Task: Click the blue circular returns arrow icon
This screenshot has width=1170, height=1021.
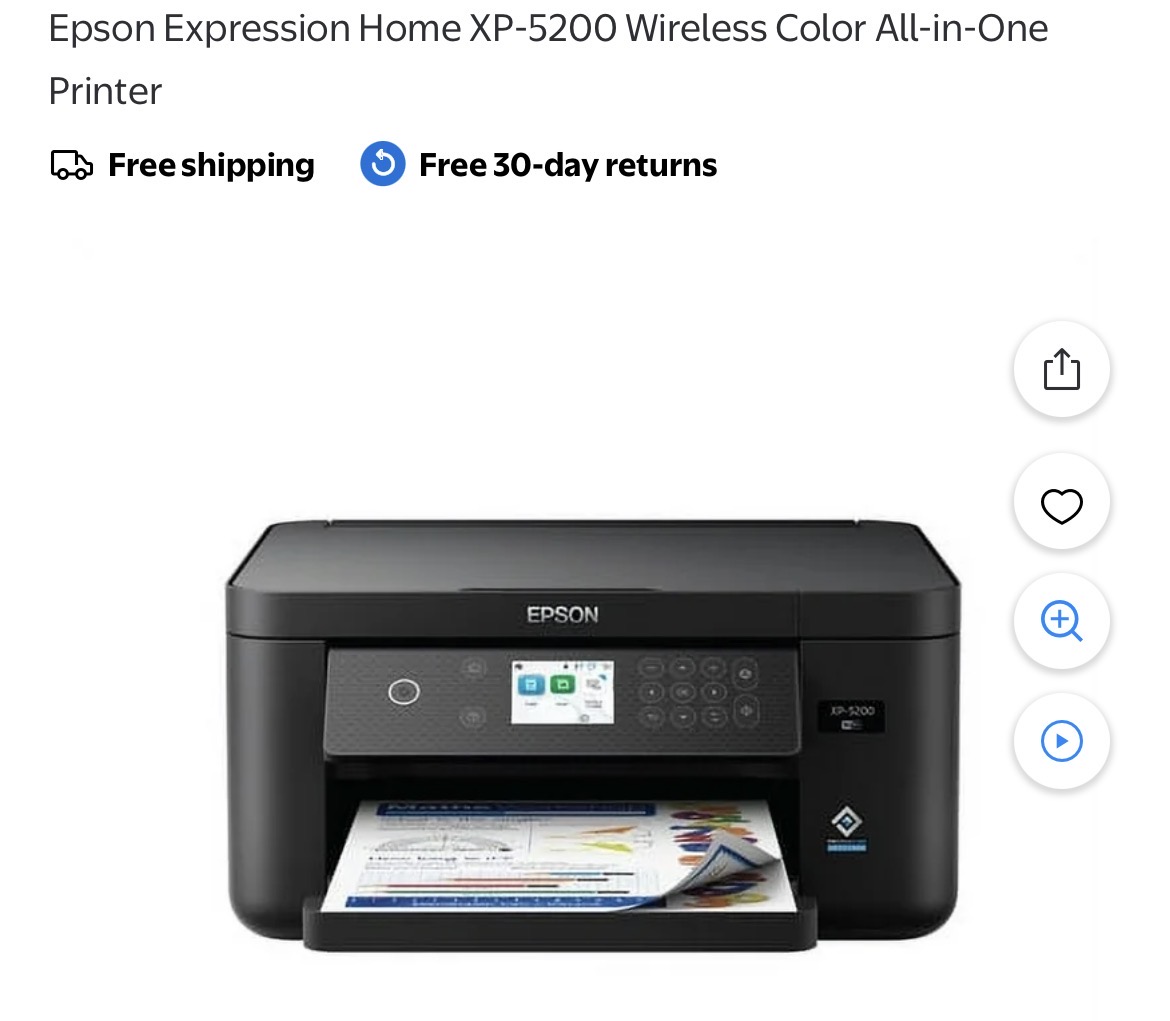Action: pos(383,164)
